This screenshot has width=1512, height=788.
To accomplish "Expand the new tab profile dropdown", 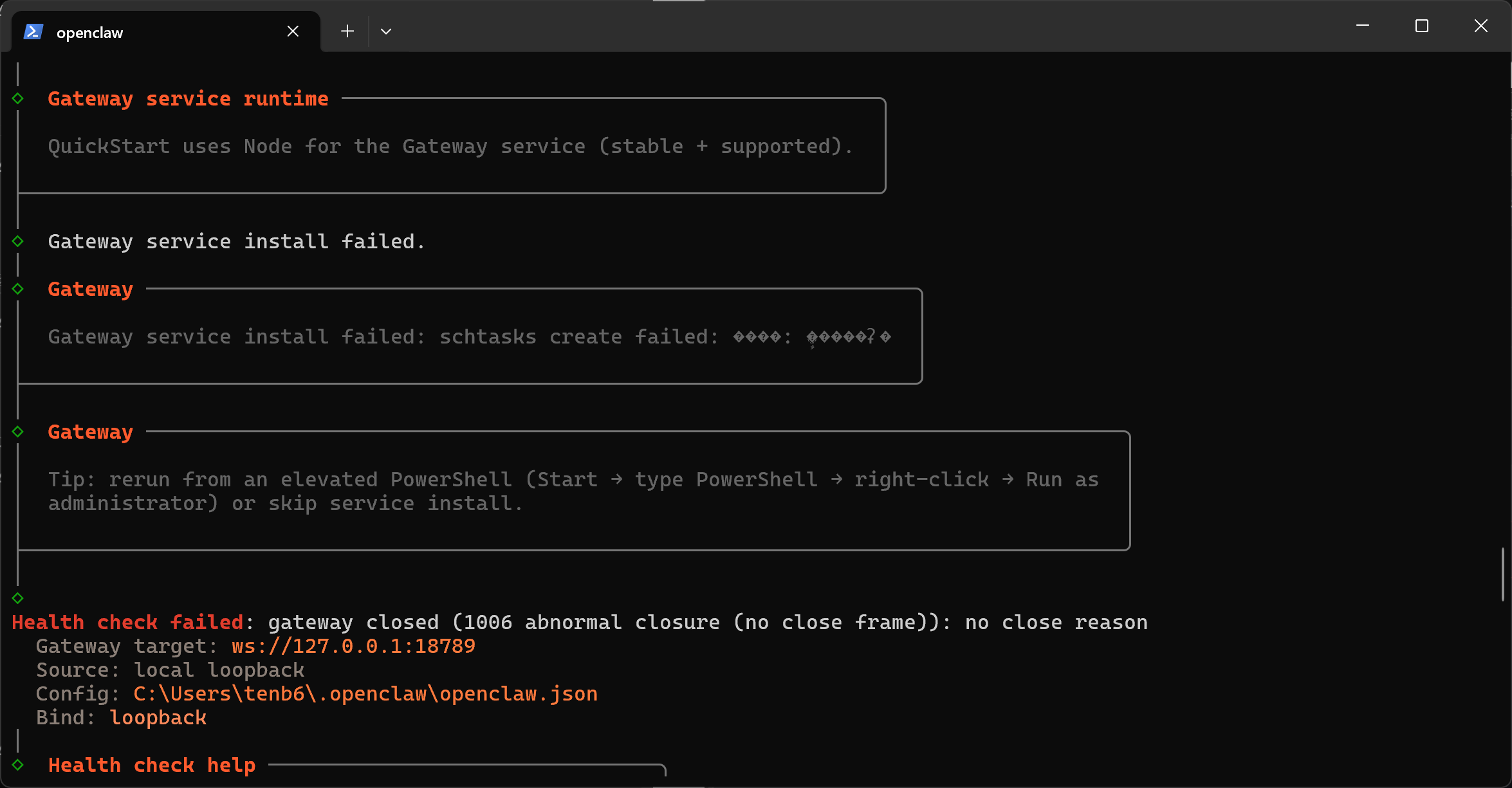I will [386, 31].
